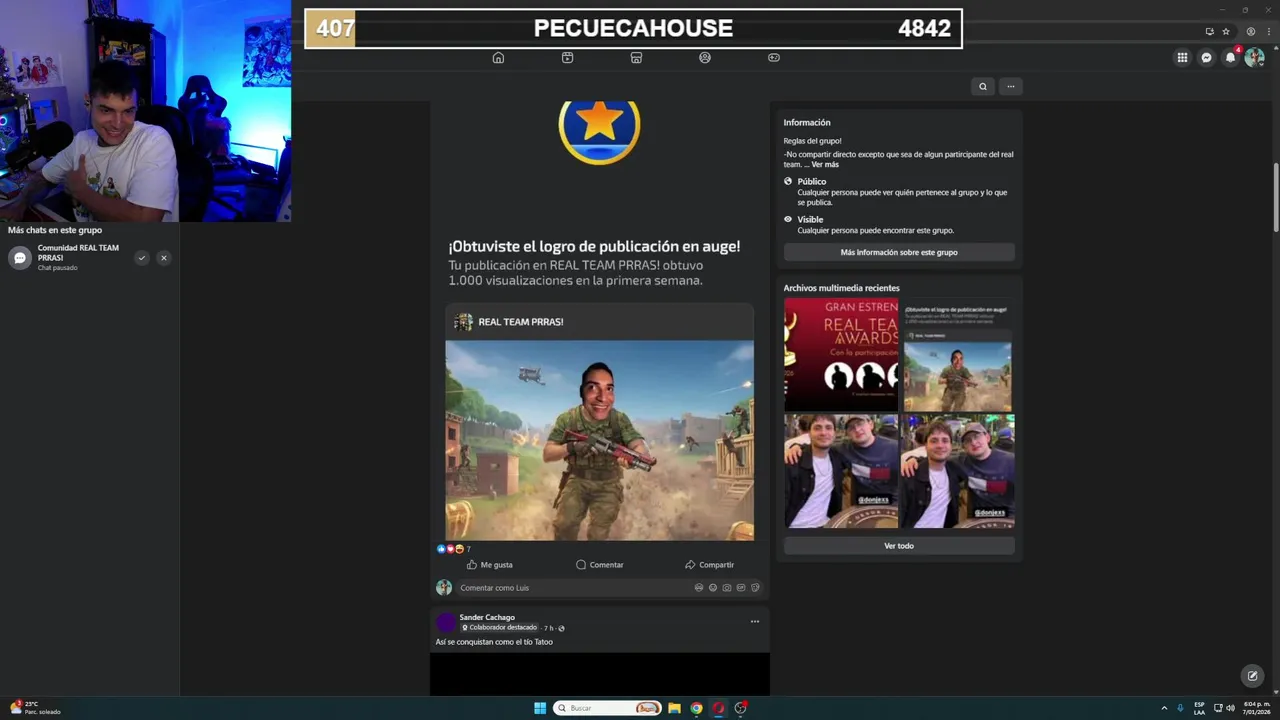
Task: Click Compartir button under the post
Action: pyautogui.click(x=709, y=565)
